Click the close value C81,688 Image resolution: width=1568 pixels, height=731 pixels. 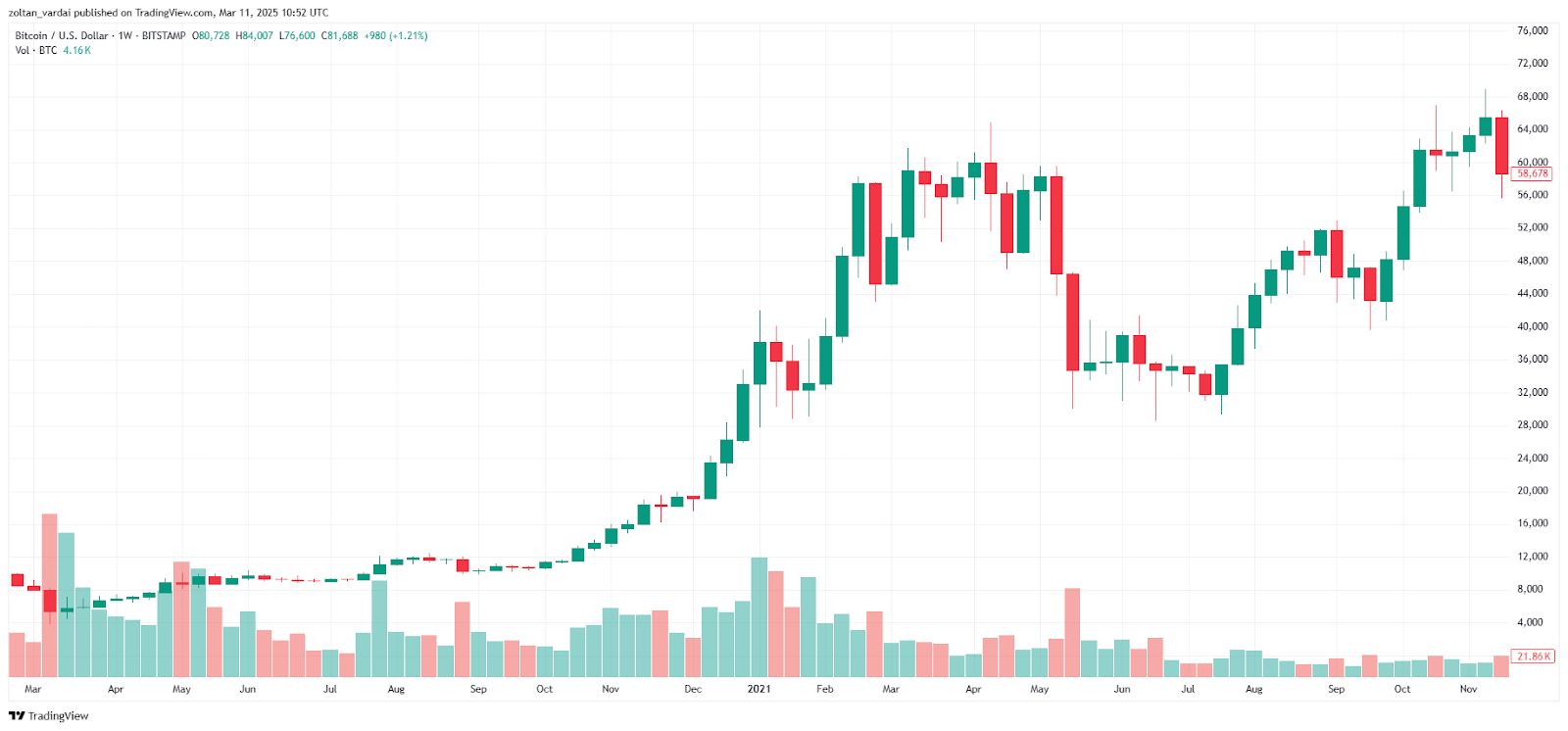click(340, 36)
